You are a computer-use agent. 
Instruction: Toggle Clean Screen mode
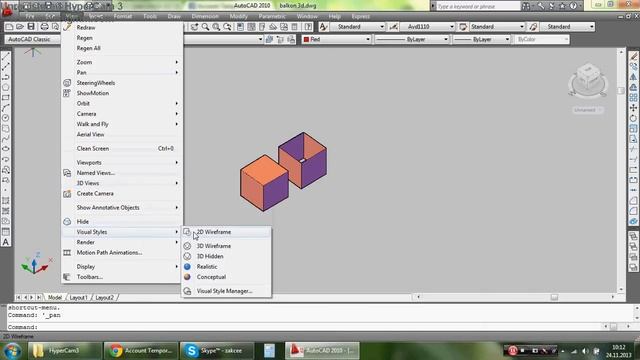click(x=122, y=149)
